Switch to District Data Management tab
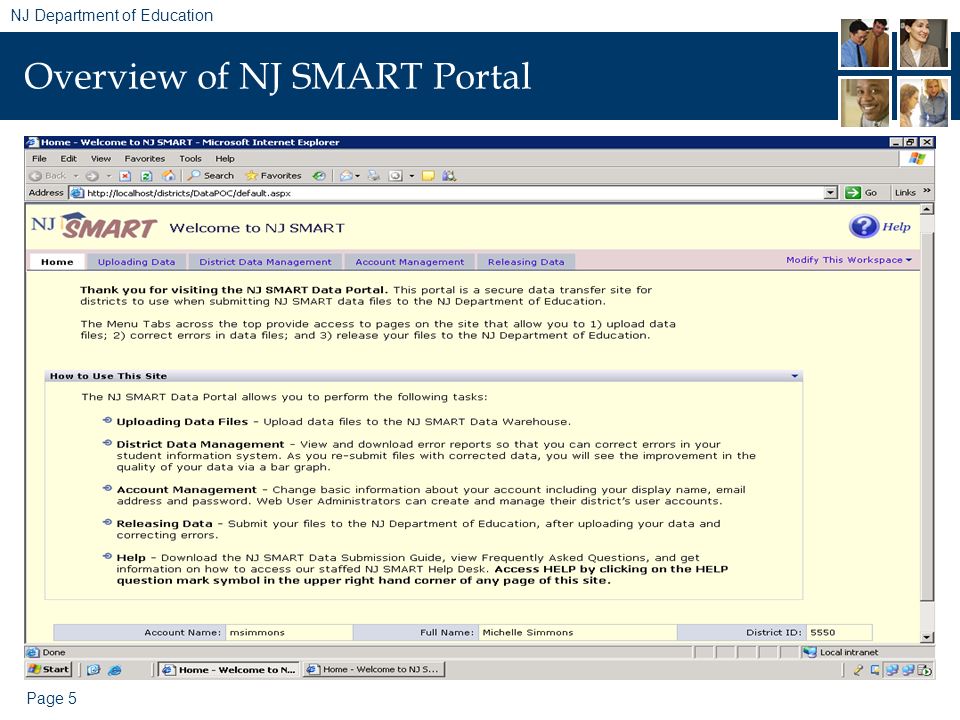Image resolution: width=960 pixels, height=720 pixels. 265,262
